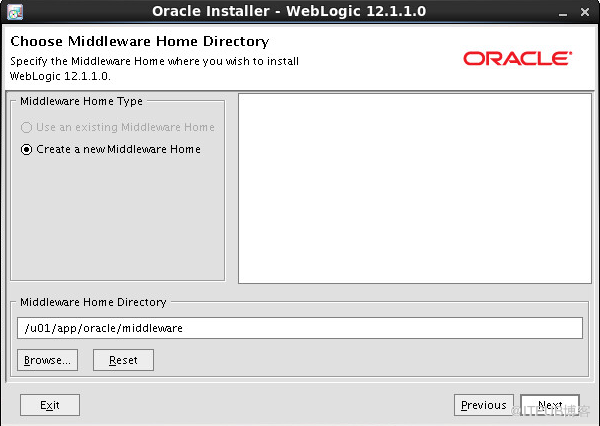This screenshot has width=600, height=426.
Task: Focus the Middleware Home Directory path field
Action: [x=300, y=328]
